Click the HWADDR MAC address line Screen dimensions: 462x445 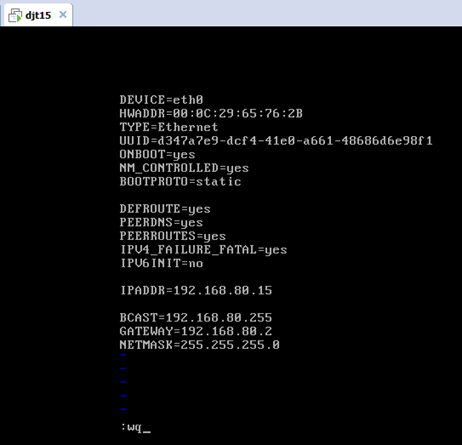(211, 114)
